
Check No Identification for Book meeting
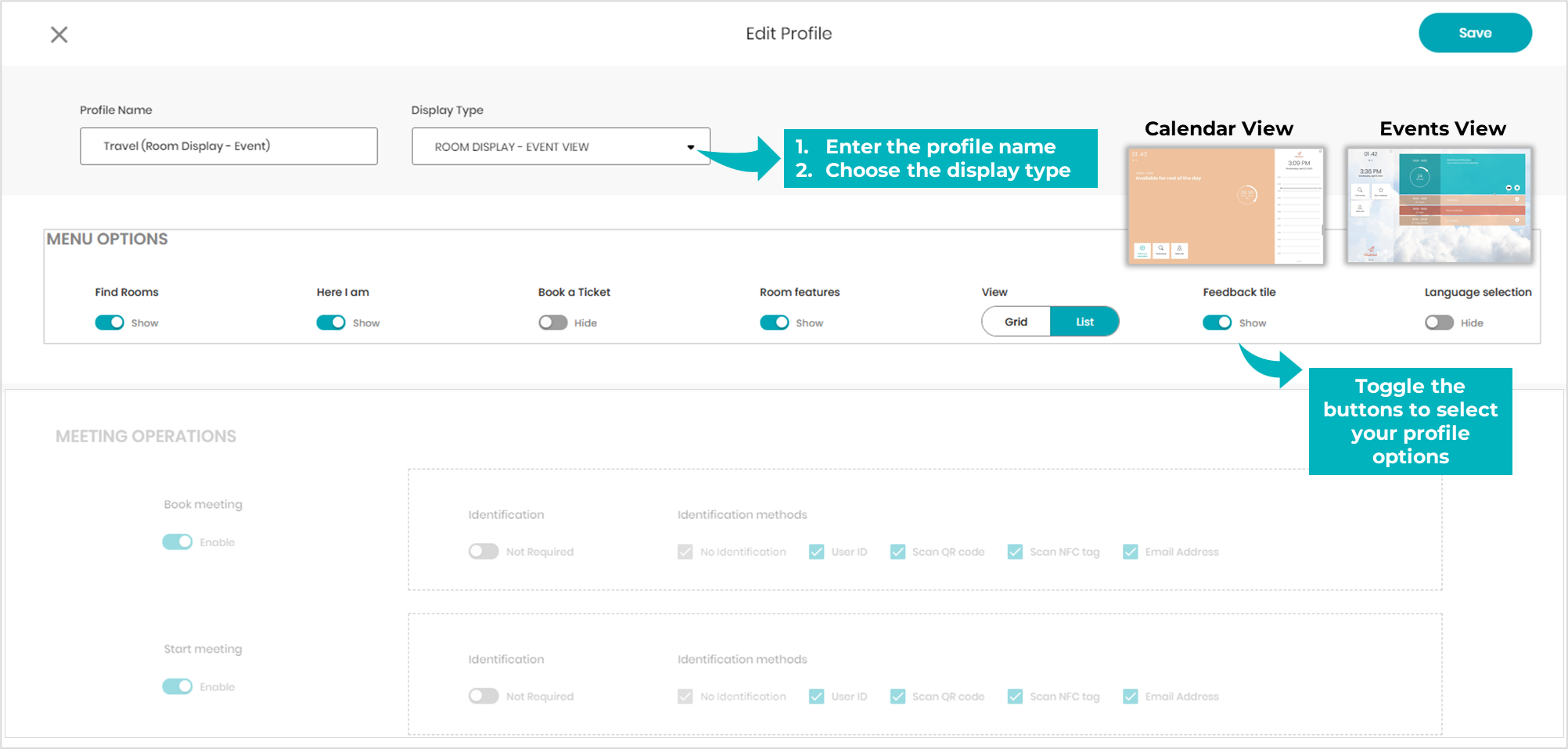685,552
